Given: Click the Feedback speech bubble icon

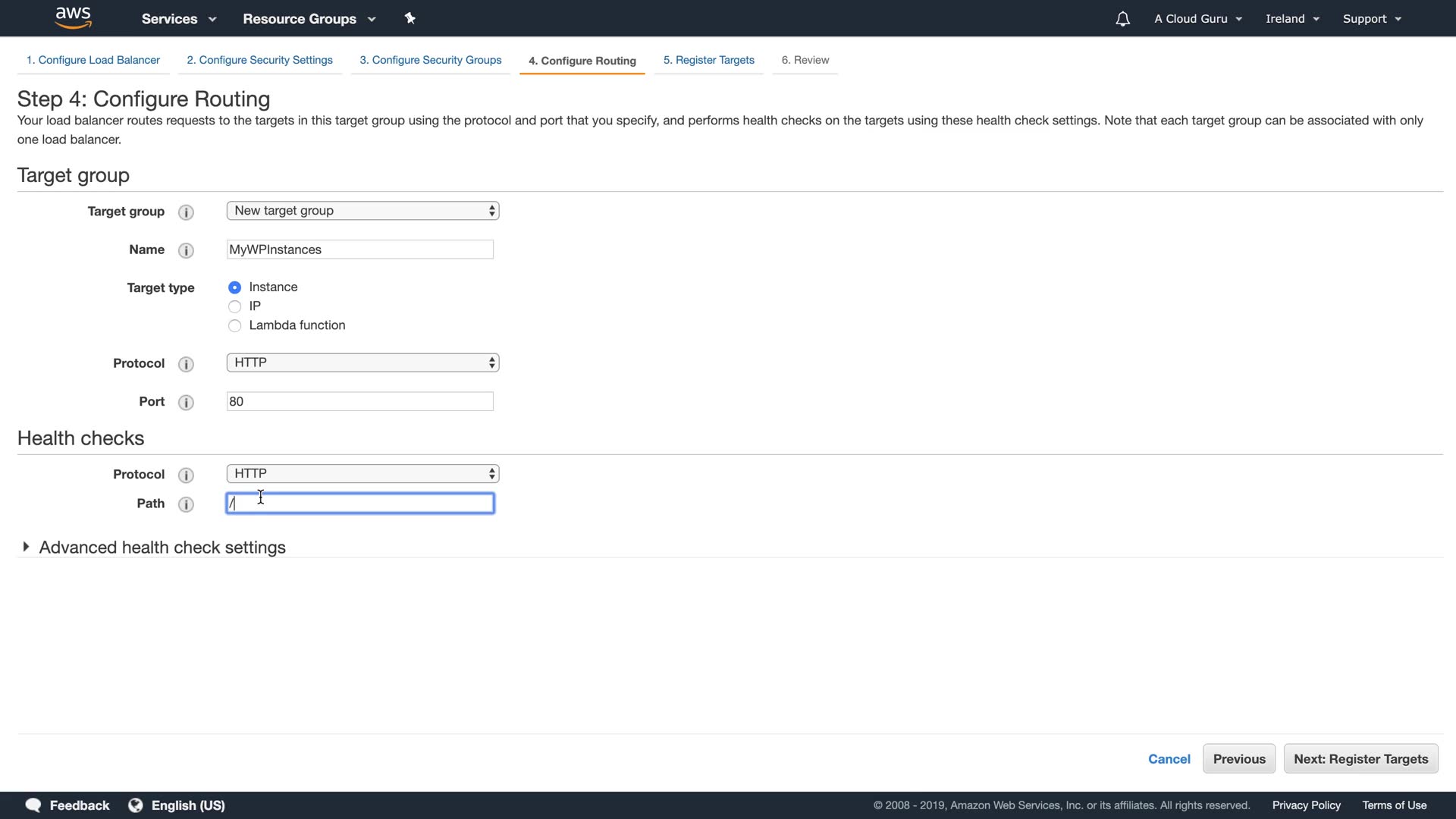Looking at the screenshot, I should pyautogui.click(x=33, y=805).
